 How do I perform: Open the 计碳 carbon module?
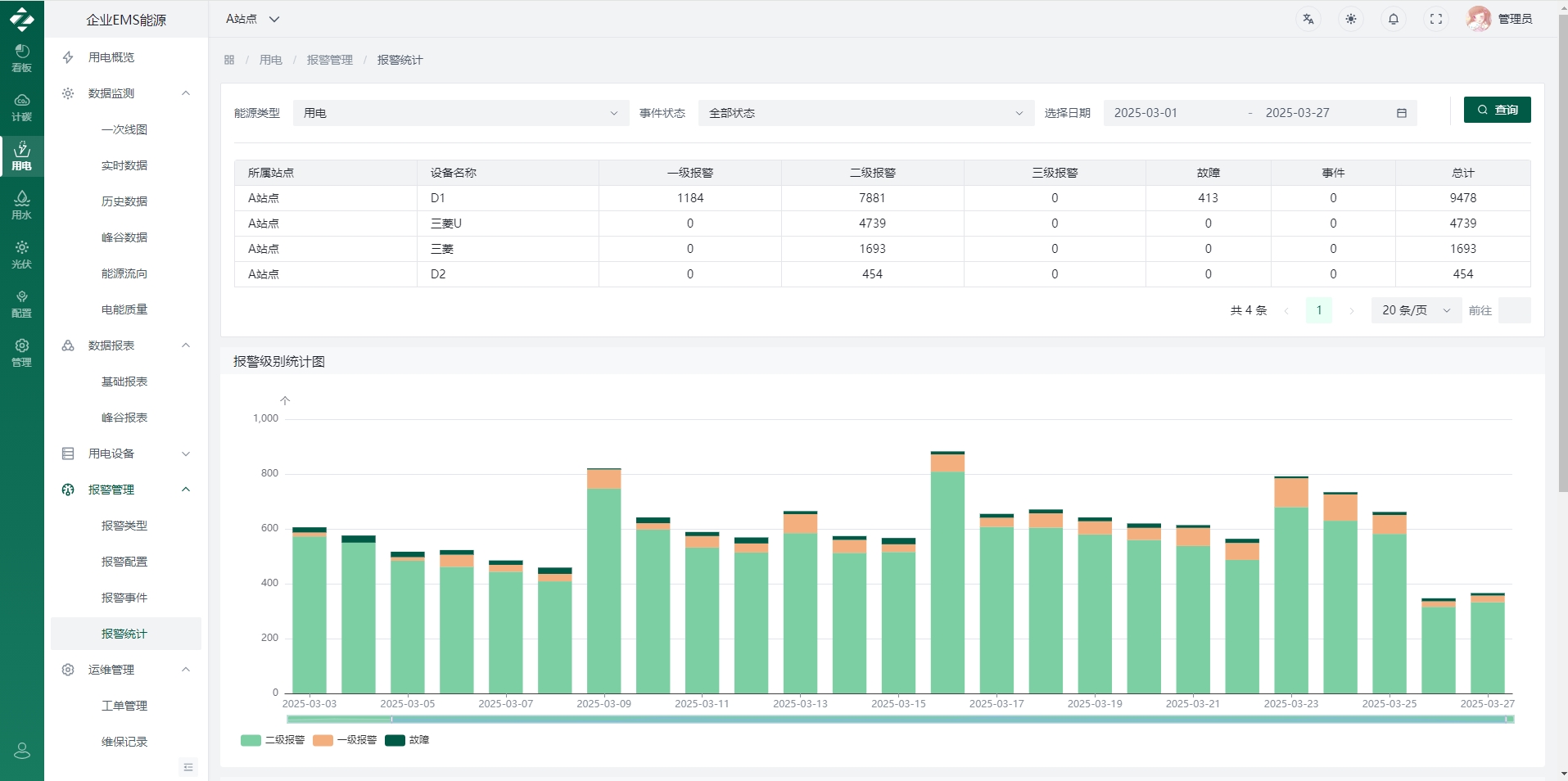(22, 107)
